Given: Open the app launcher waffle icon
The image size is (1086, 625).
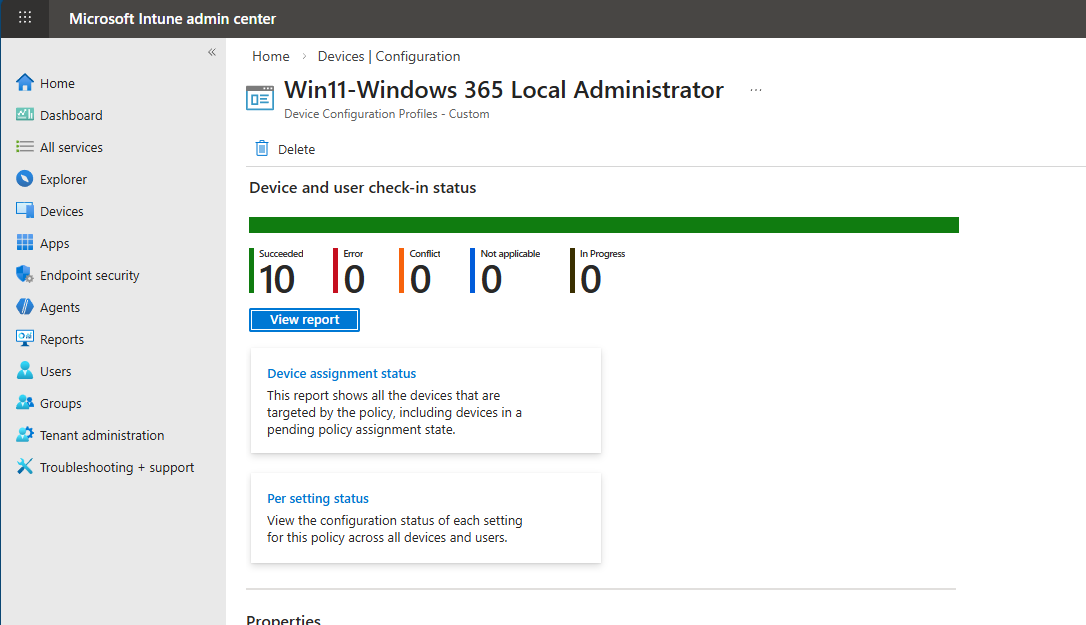Looking at the screenshot, I should [25, 18].
